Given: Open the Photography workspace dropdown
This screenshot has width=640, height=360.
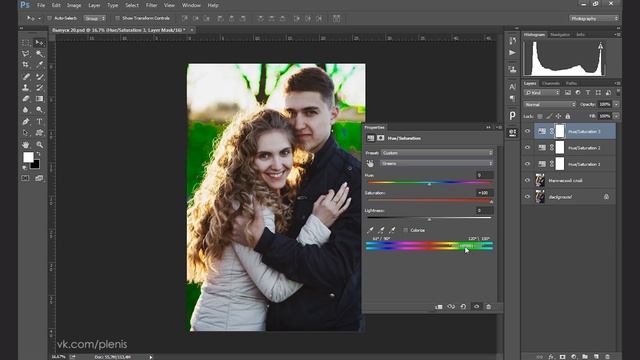Looking at the screenshot, I should tap(594, 18).
